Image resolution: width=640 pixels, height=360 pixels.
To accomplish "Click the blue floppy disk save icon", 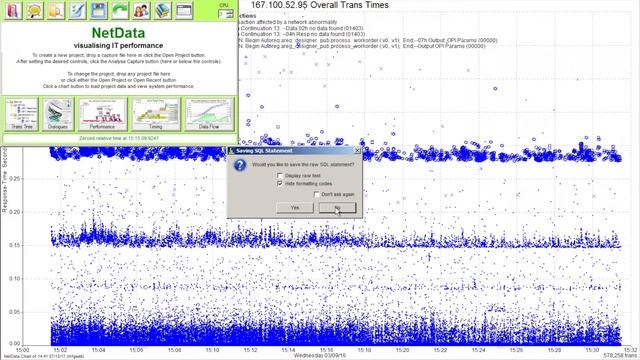I will coord(98,10).
